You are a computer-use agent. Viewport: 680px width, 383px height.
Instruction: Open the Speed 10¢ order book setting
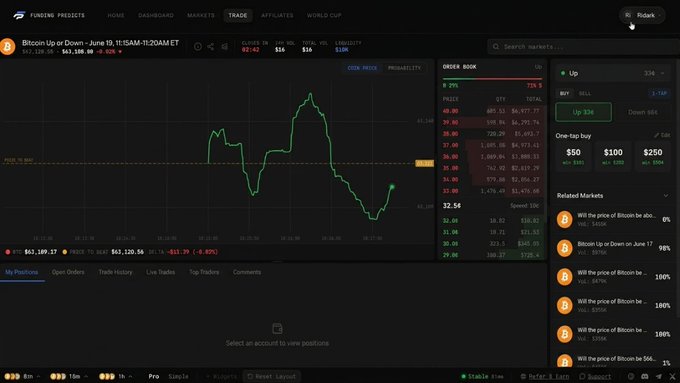524,206
